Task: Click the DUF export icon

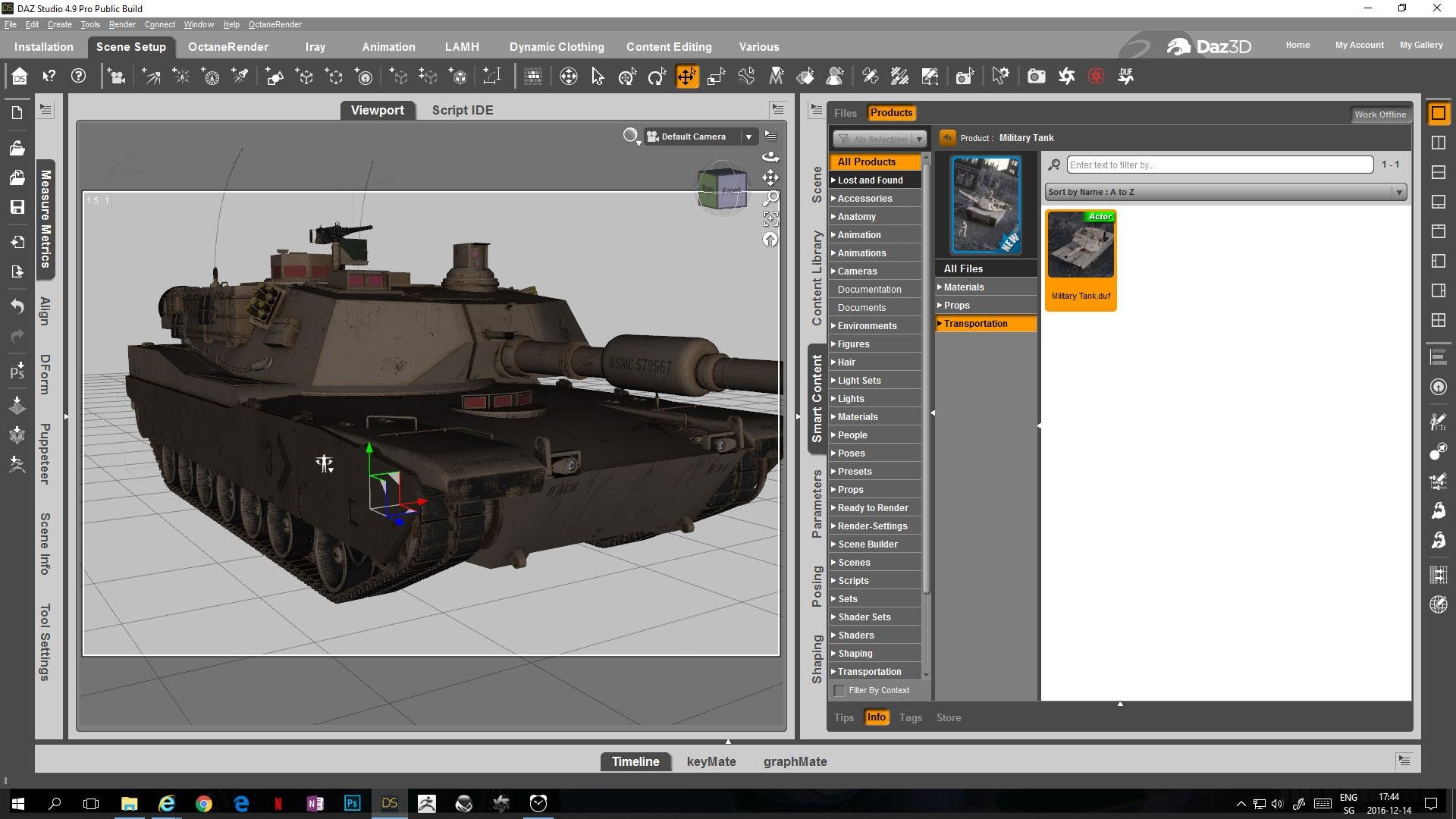Action: pyautogui.click(x=1126, y=77)
